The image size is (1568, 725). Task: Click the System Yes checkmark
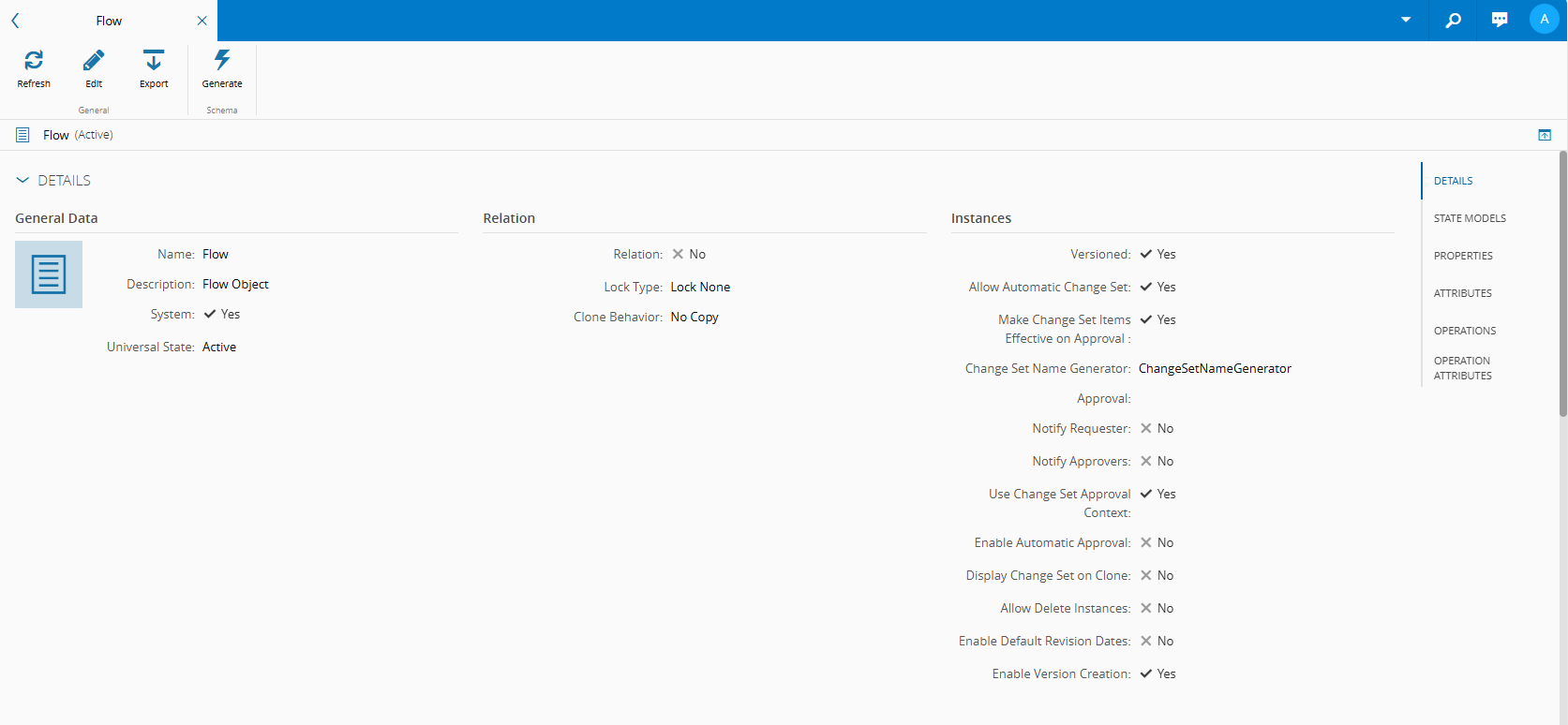point(210,314)
